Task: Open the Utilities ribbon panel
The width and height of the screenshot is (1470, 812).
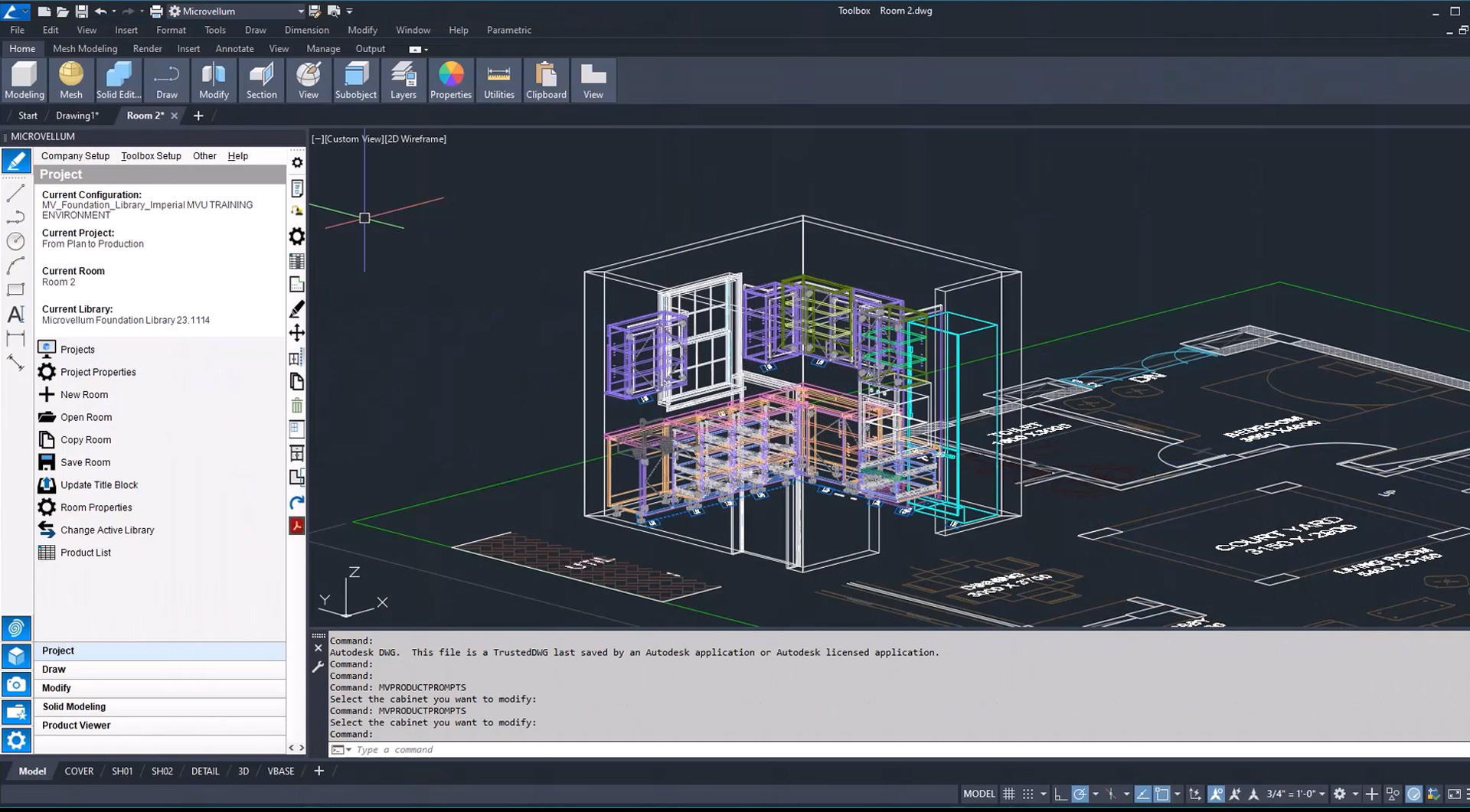Action: 498,80
